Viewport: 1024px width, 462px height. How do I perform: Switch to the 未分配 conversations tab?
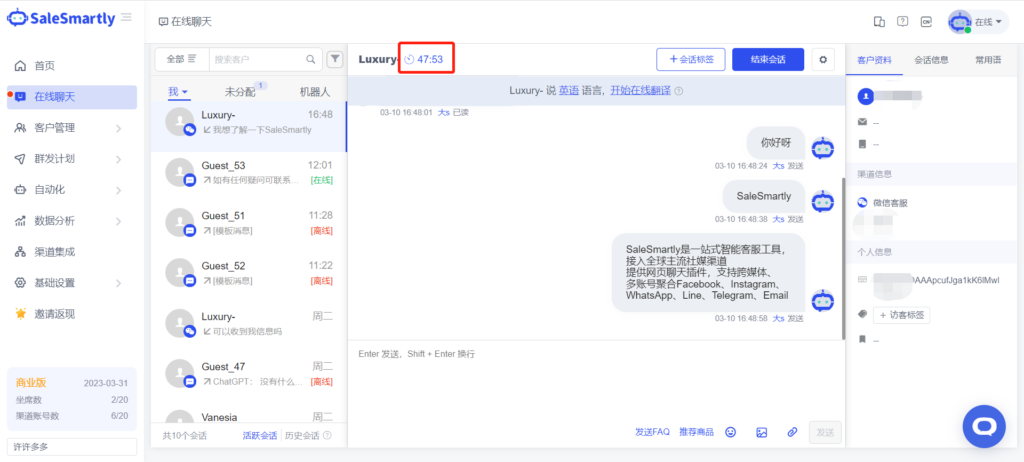pyautogui.click(x=241, y=92)
